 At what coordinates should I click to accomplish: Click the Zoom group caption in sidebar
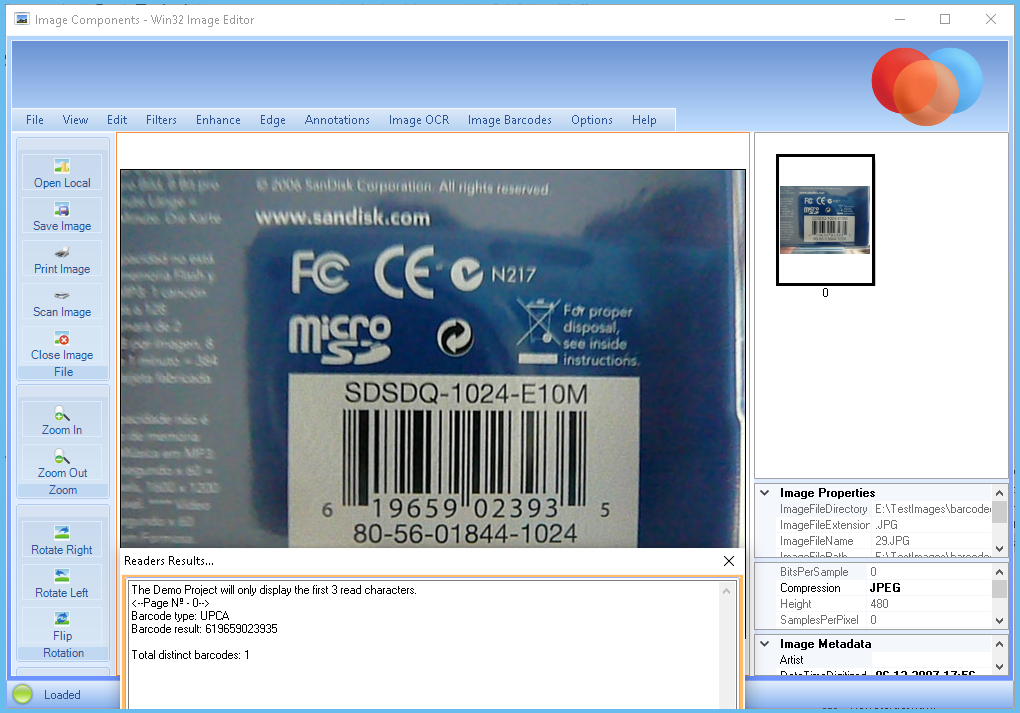tap(63, 490)
